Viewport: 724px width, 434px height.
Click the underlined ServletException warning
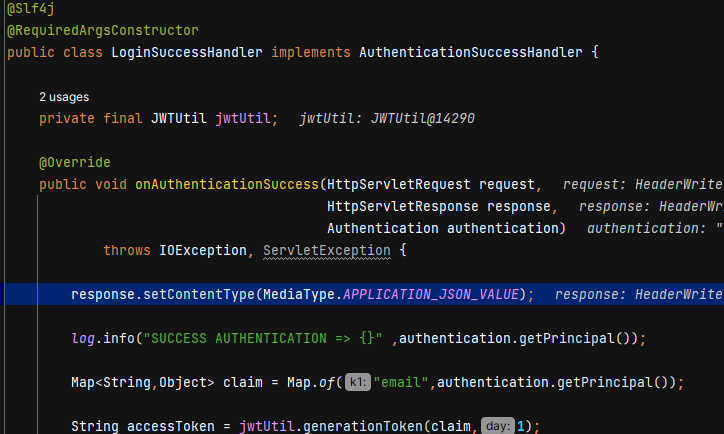click(x=327, y=250)
